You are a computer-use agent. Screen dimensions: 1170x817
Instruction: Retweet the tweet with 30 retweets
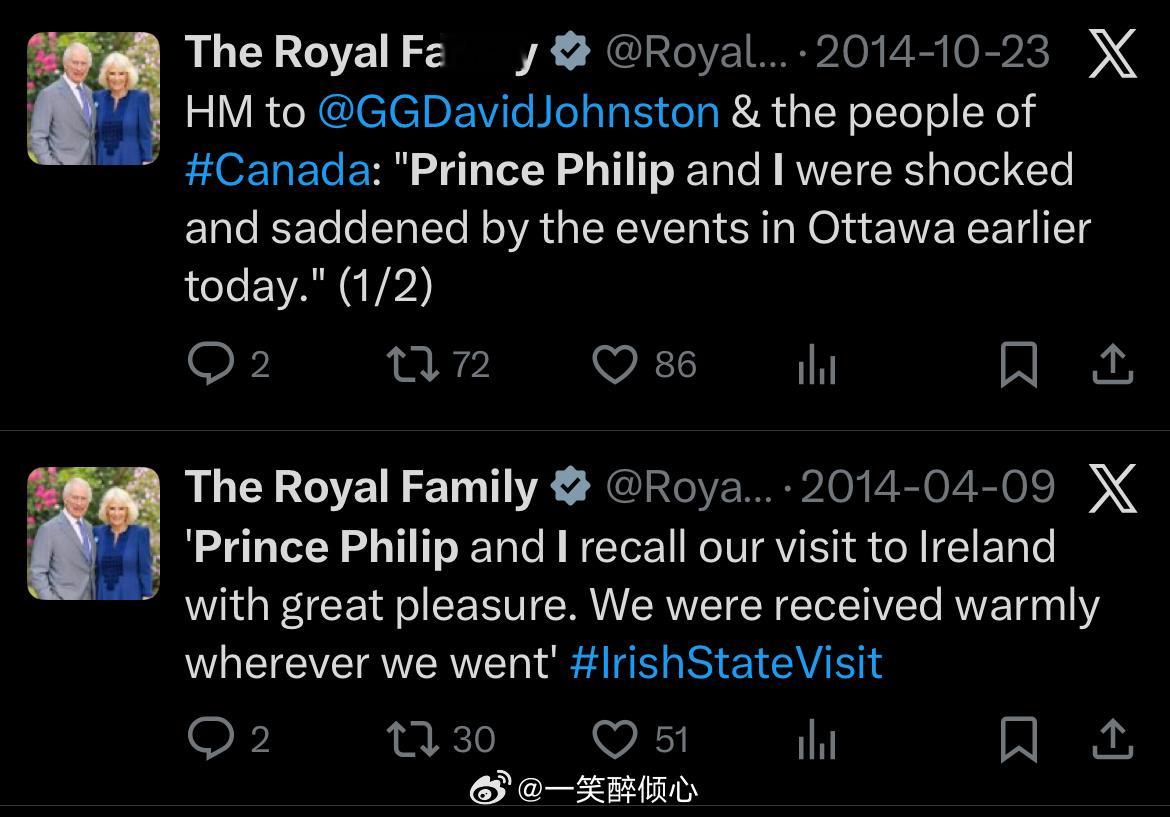(413, 739)
